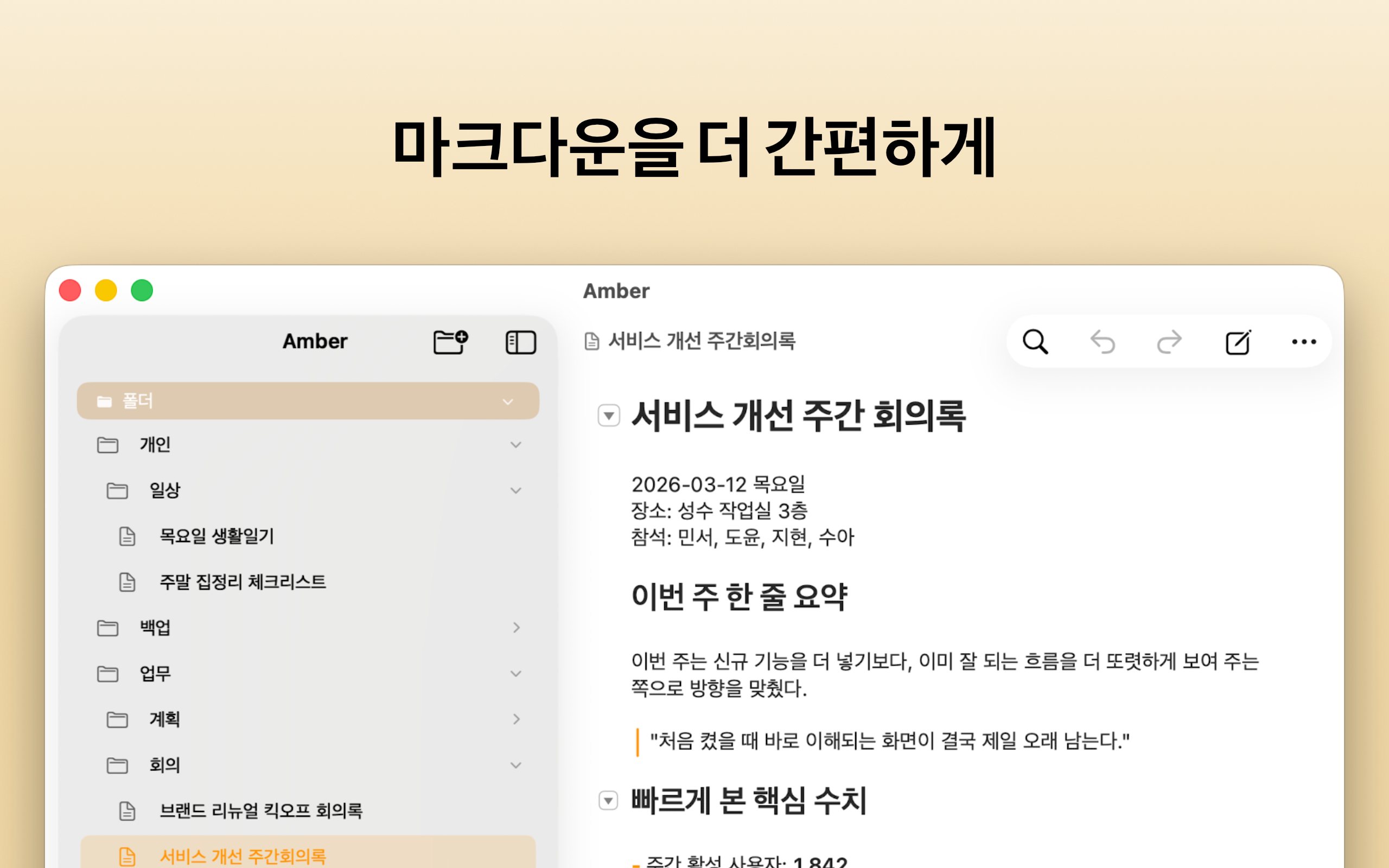Collapse the 서비스 개선 주간 회의록 heading
Viewport: 1389px width, 868px height.
click(x=608, y=415)
